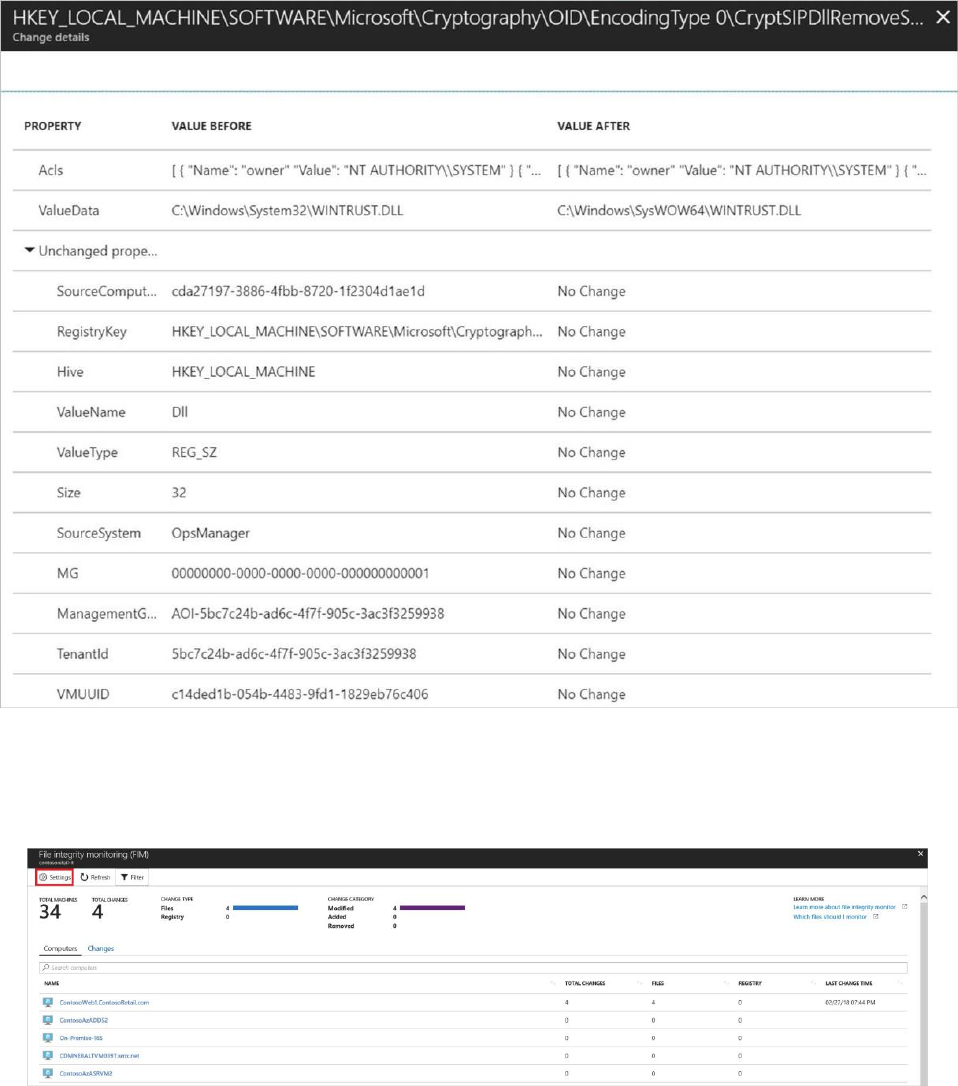Open ContosoAzADDS2 computer
The image size is (958, 1086).
tap(84, 1020)
